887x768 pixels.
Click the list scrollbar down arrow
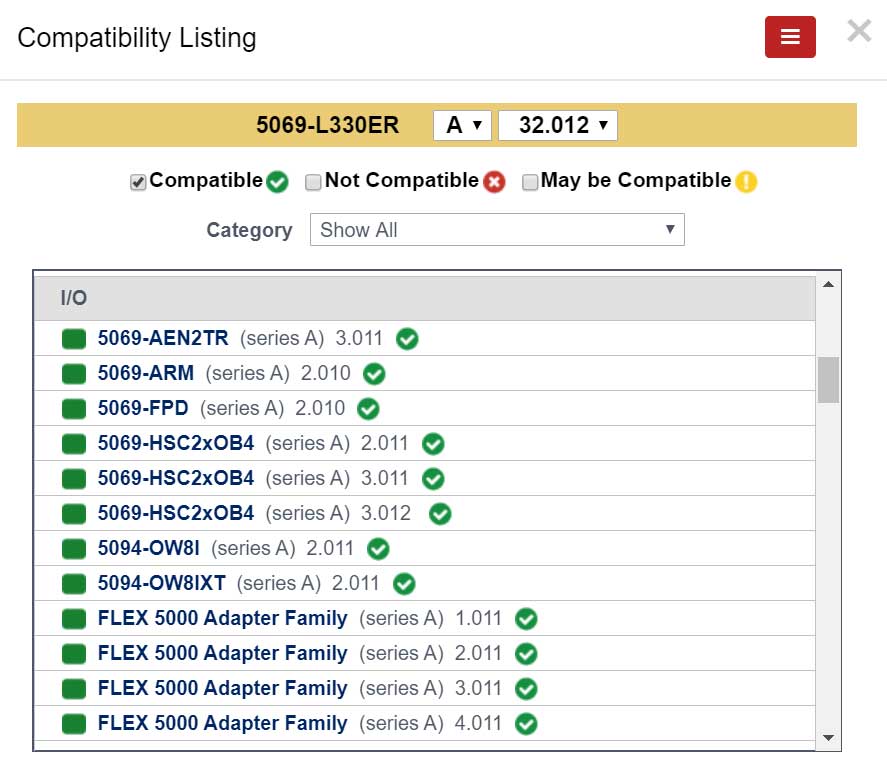point(828,737)
